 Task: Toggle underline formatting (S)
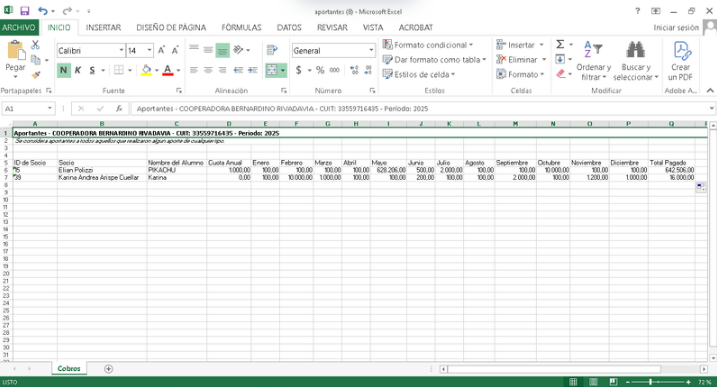[92, 70]
